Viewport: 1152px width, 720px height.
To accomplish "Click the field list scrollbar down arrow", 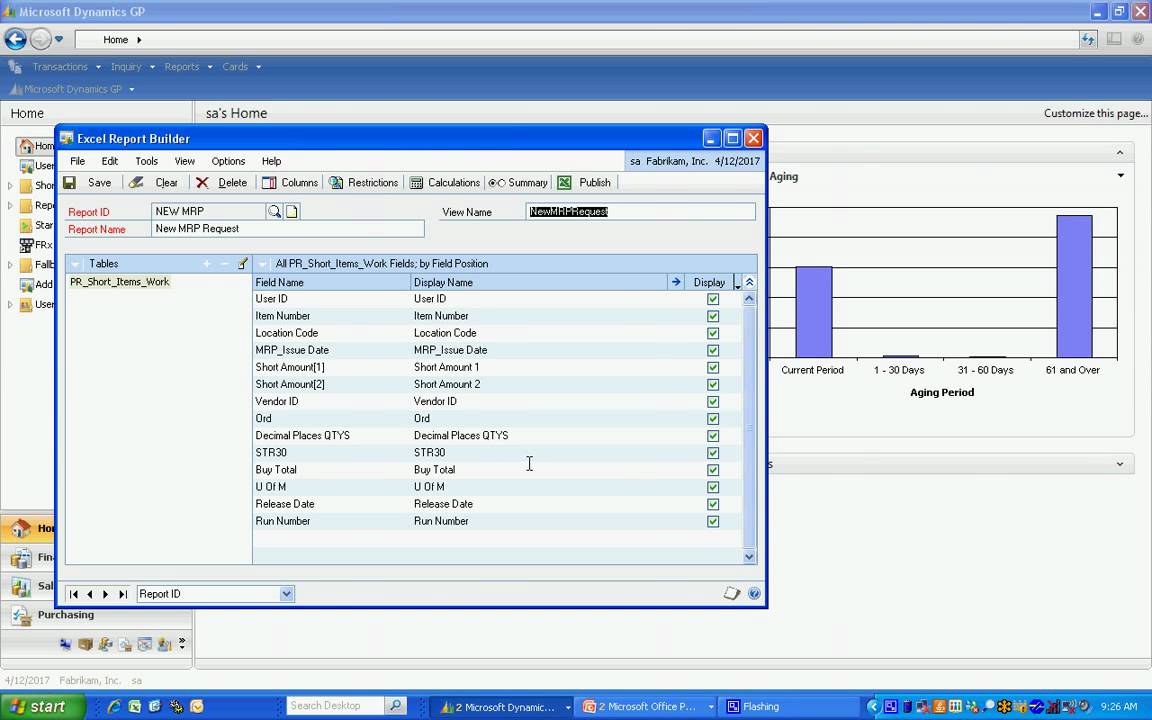I will [x=749, y=556].
